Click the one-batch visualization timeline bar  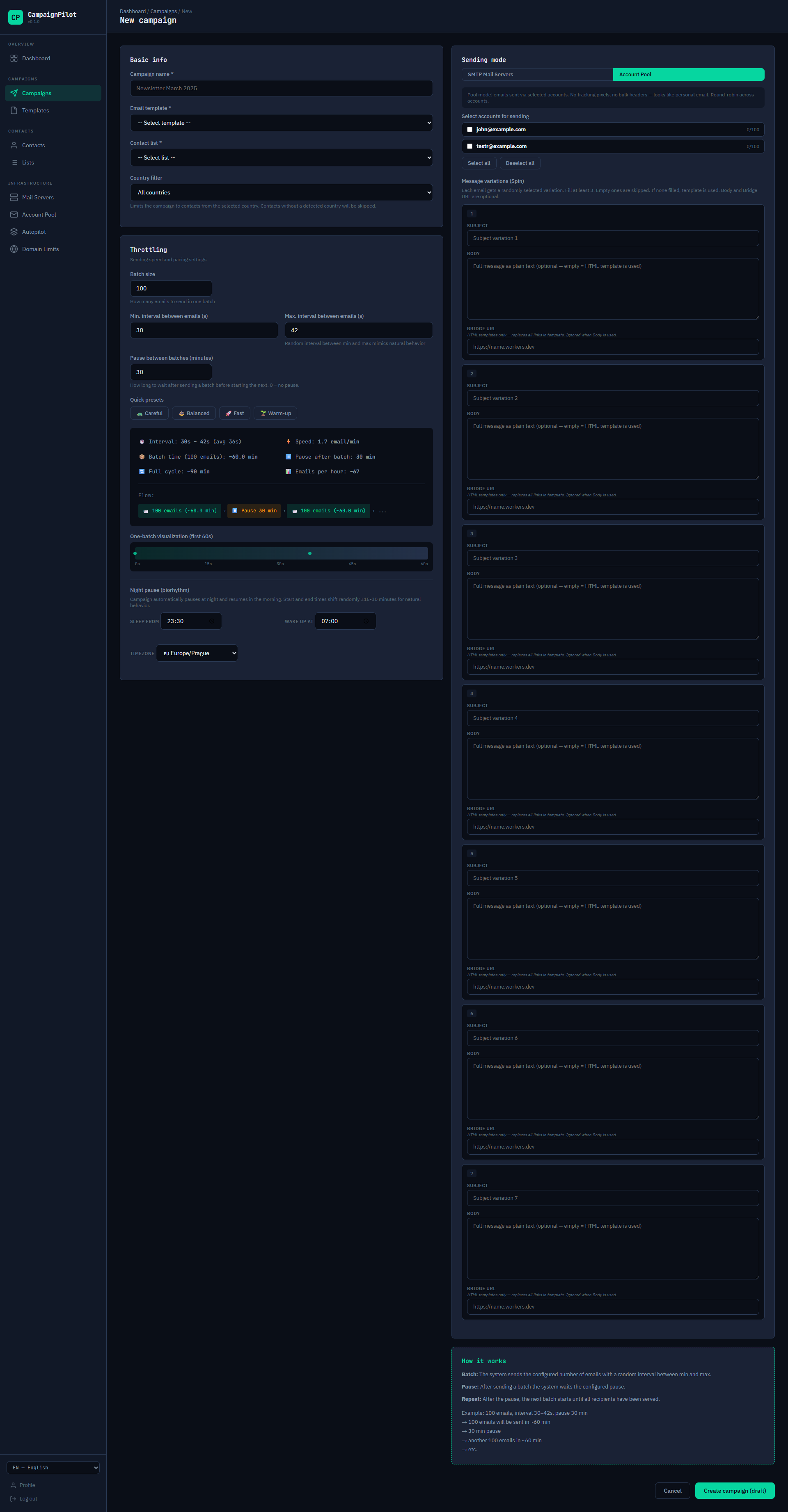281,553
